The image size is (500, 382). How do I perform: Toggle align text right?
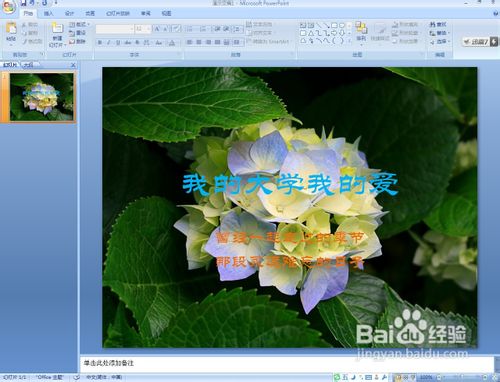208,42
